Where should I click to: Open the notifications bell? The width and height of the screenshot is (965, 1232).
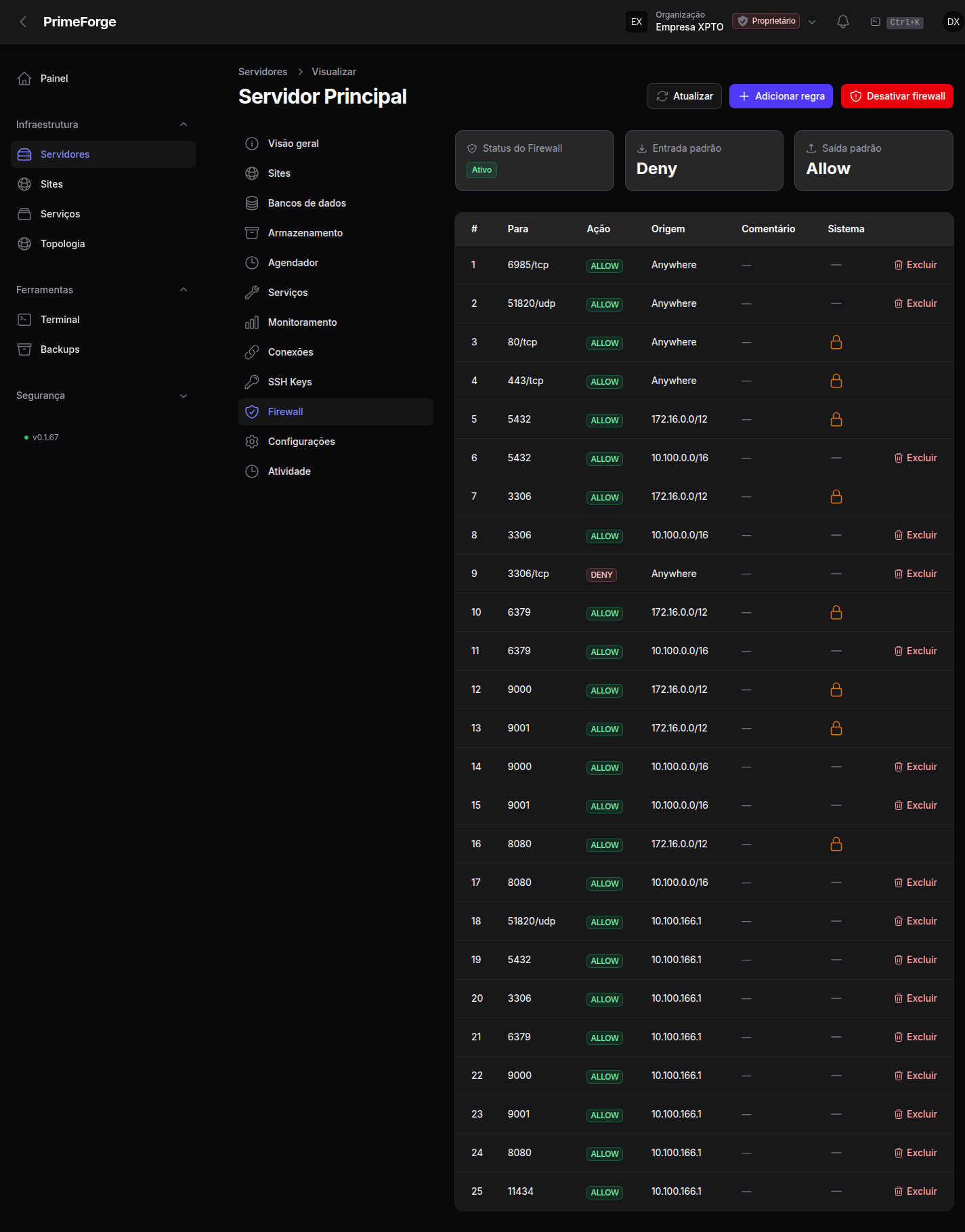843,22
